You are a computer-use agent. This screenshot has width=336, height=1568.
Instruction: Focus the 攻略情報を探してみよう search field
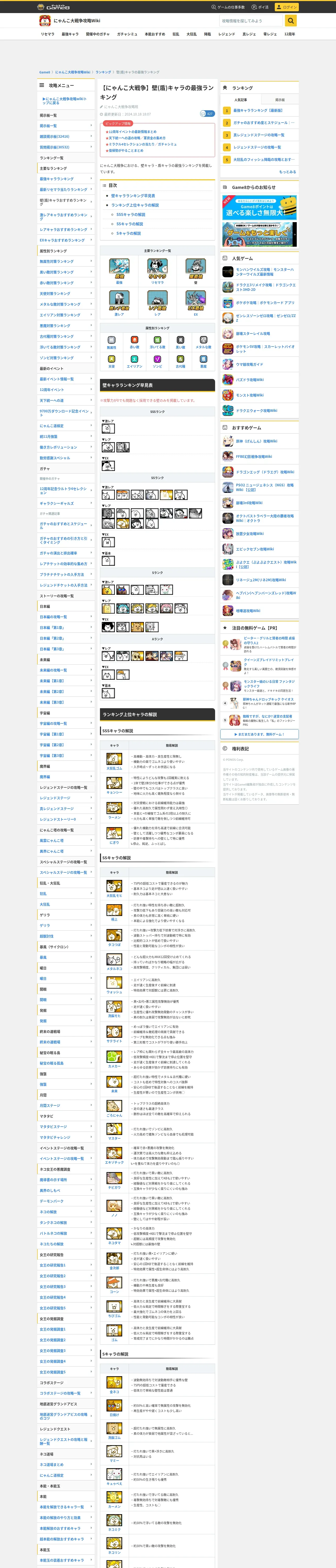(252, 21)
